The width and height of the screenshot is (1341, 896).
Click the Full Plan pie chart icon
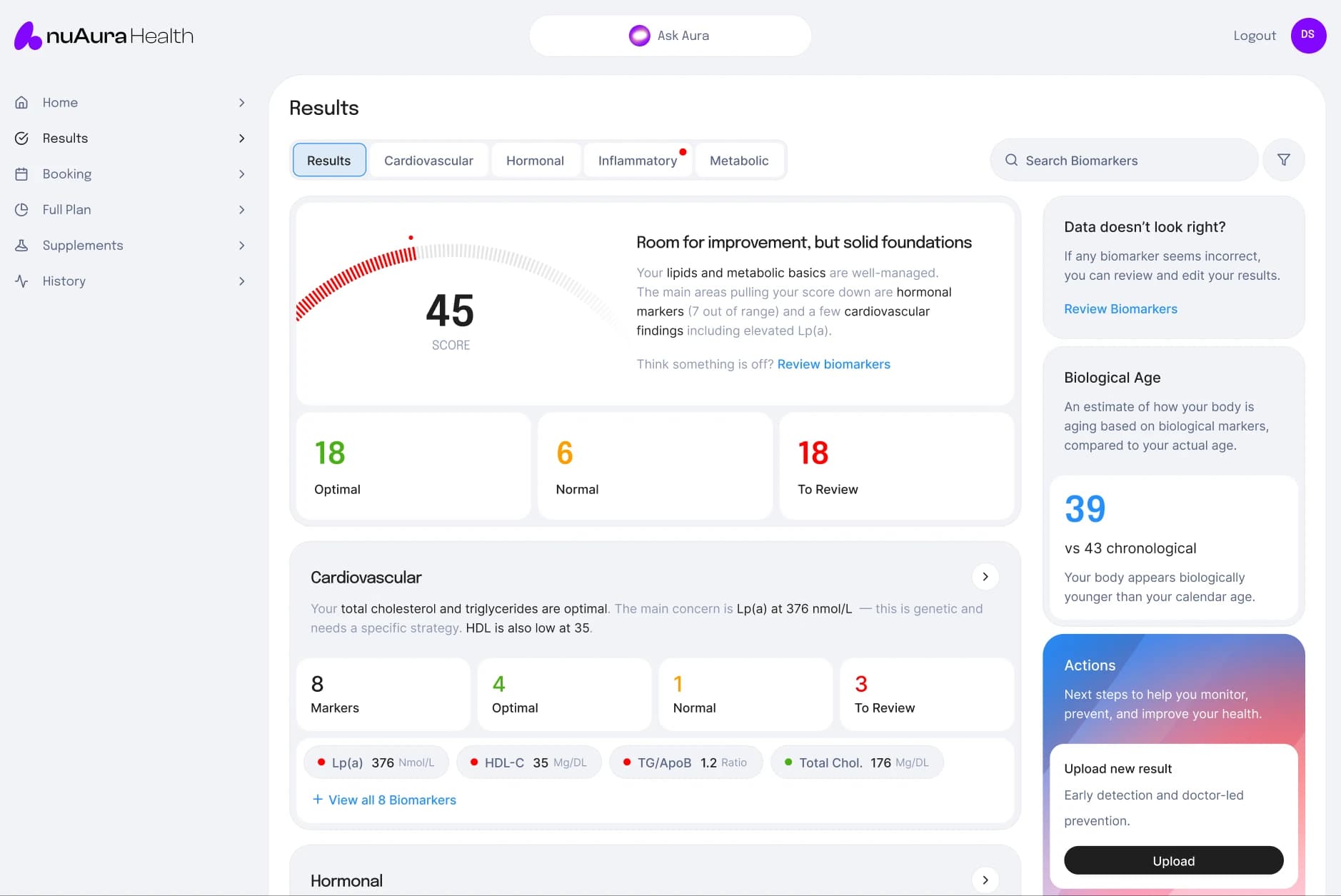(x=21, y=209)
